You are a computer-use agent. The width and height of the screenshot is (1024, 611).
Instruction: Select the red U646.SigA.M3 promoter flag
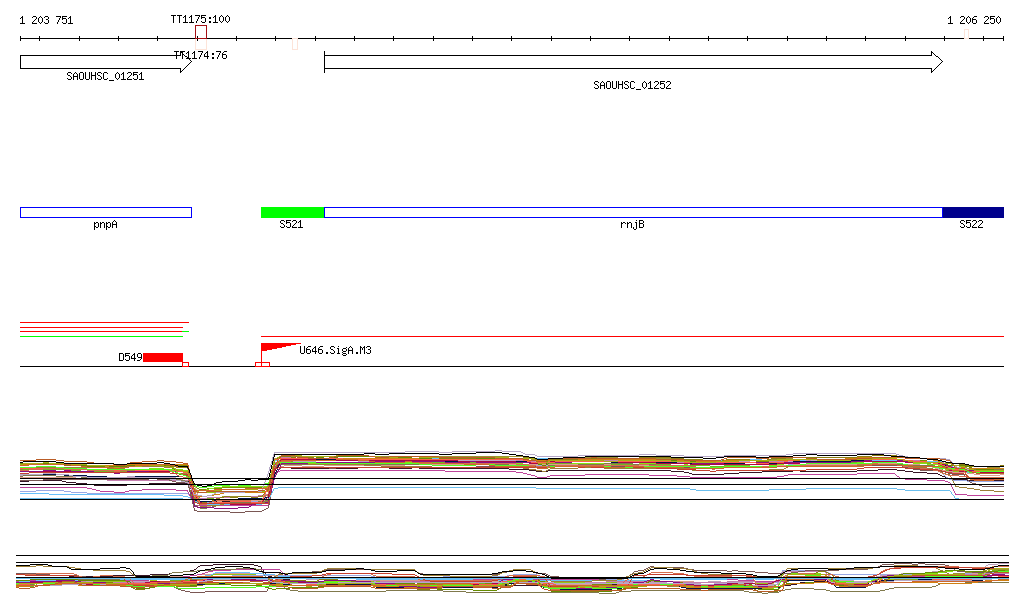click(276, 348)
